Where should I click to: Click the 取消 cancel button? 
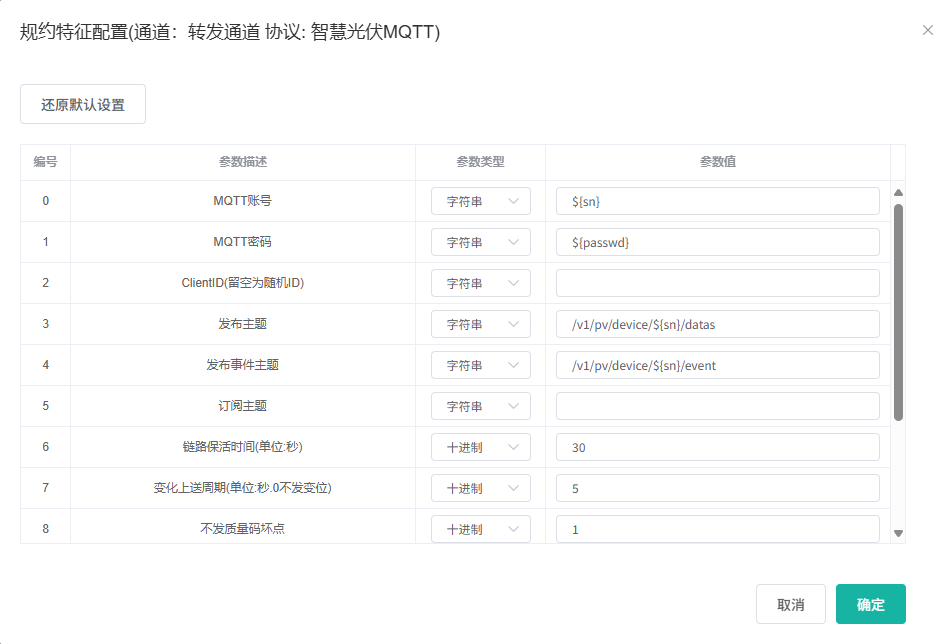click(790, 604)
